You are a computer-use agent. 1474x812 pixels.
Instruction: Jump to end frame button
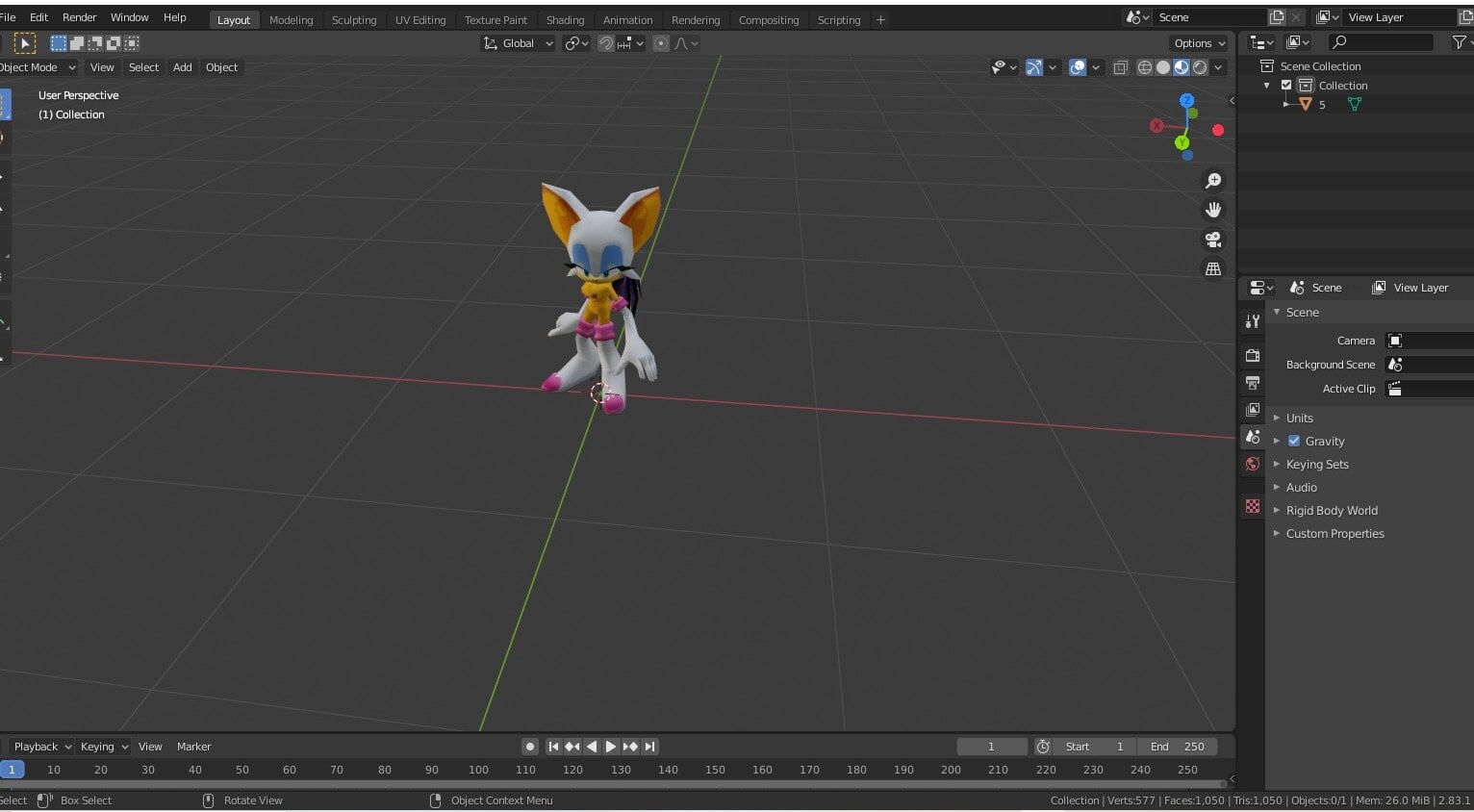click(x=650, y=747)
